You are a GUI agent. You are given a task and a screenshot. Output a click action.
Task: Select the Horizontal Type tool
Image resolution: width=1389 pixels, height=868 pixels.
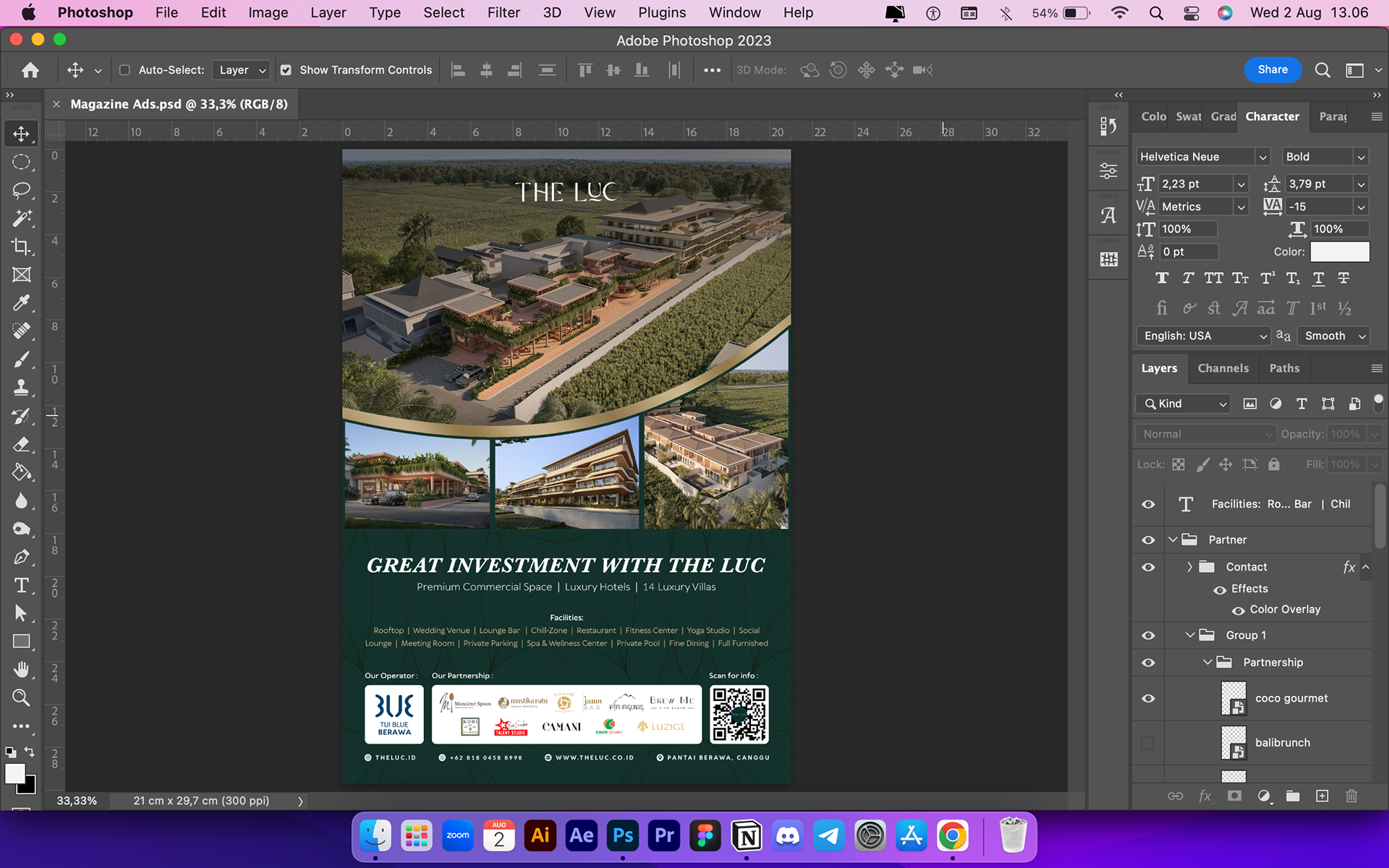pyautogui.click(x=21, y=585)
